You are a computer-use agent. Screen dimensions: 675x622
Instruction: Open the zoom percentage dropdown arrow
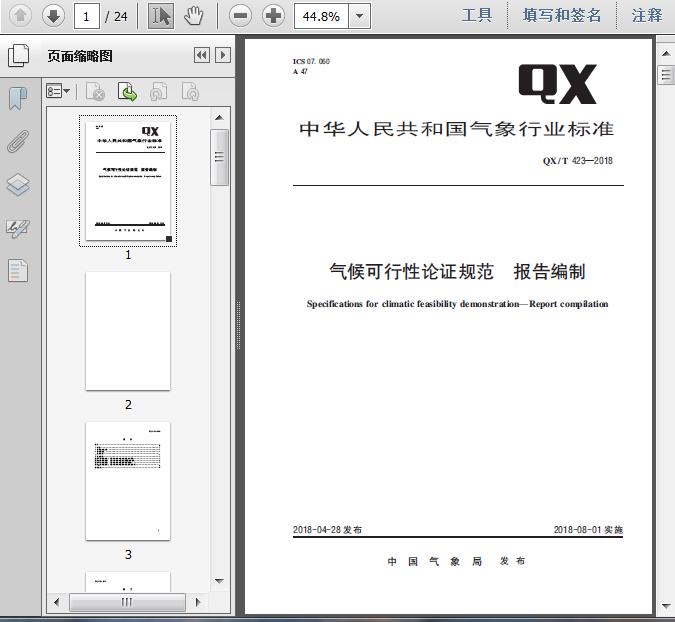point(359,16)
